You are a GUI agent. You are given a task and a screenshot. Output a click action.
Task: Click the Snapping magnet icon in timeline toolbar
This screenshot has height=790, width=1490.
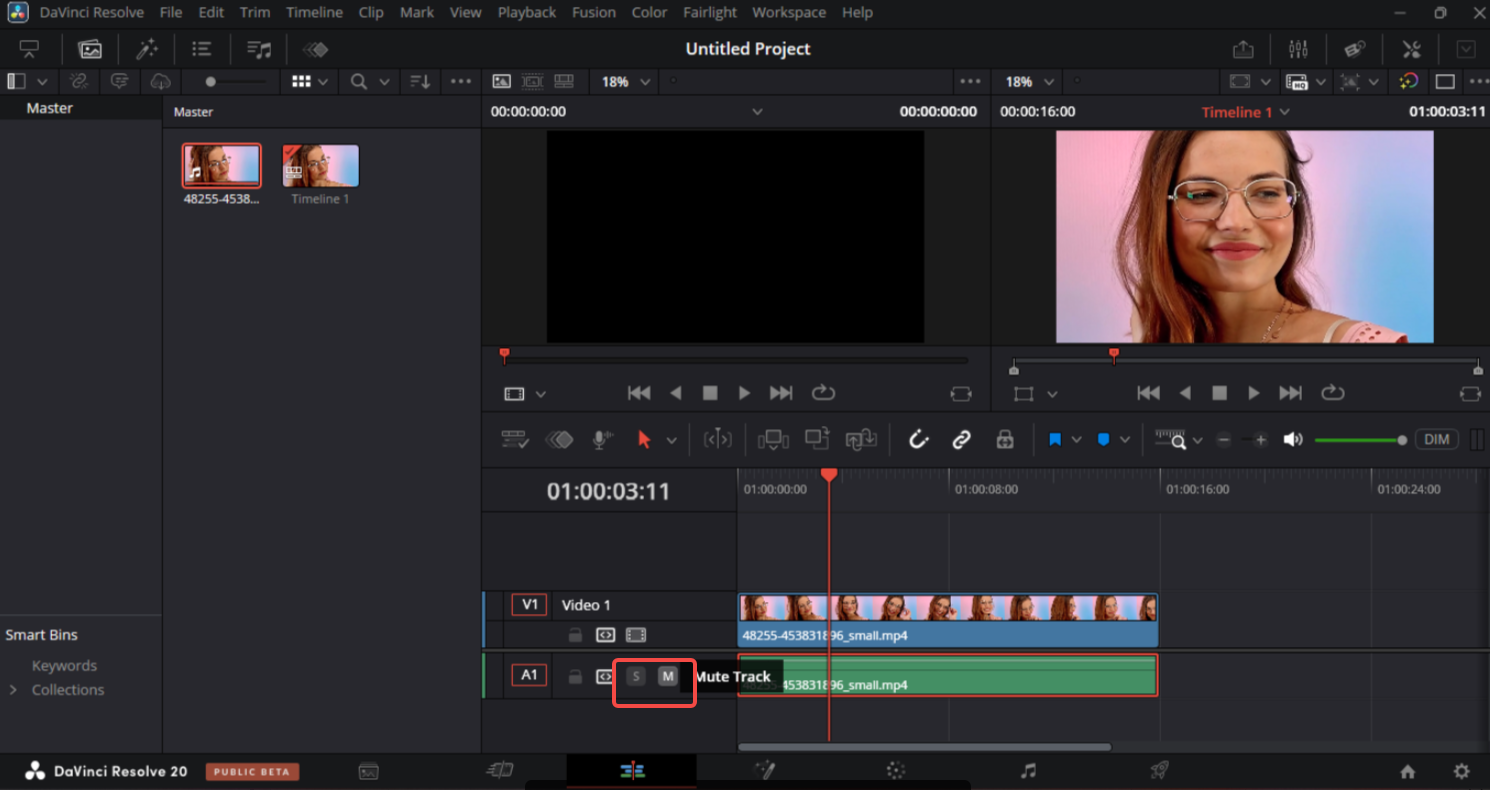click(918, 439)
